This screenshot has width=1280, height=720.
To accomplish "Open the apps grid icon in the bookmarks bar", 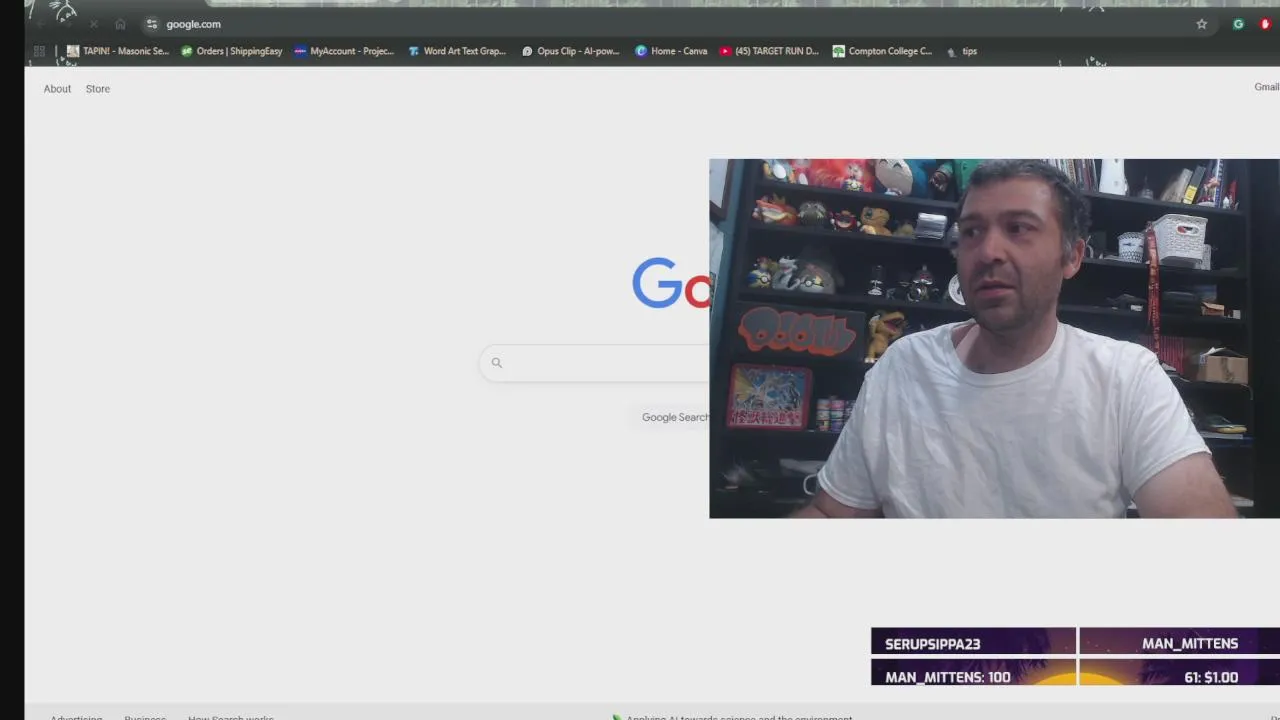I will click(39, 51).
